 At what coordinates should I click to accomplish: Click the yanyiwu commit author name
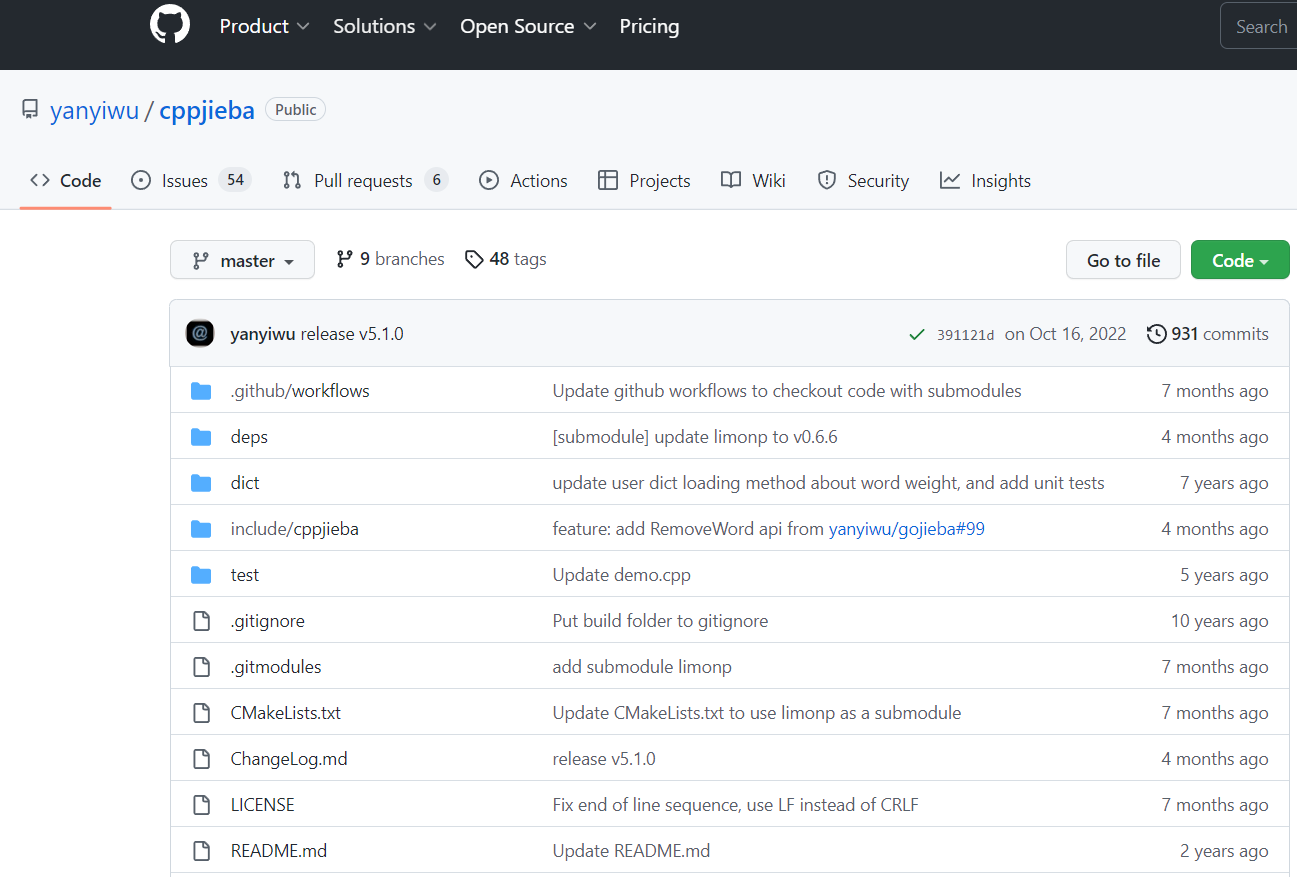click(x=263, y=334)
